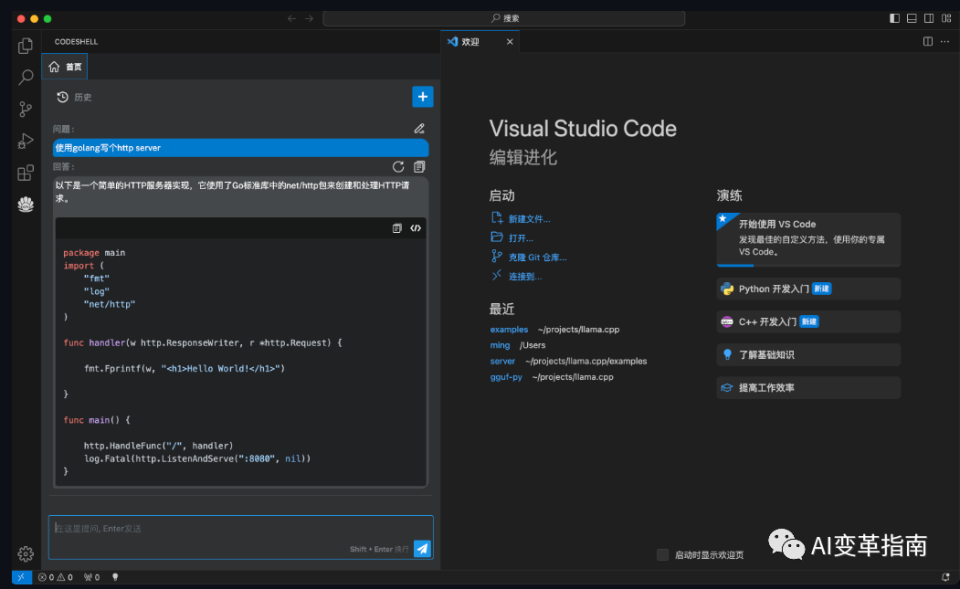The width and height of the screenshot is (960, 589).
Task: Open the CodeShell lotus icon panel
Action: pos(26,204)
